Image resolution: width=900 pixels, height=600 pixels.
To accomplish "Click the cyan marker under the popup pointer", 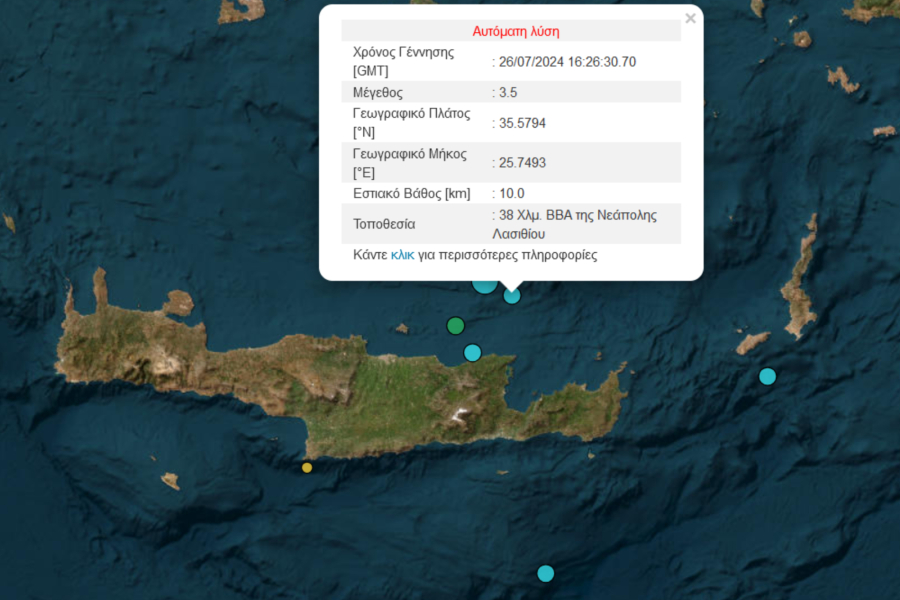I will [x=512, y=295].
